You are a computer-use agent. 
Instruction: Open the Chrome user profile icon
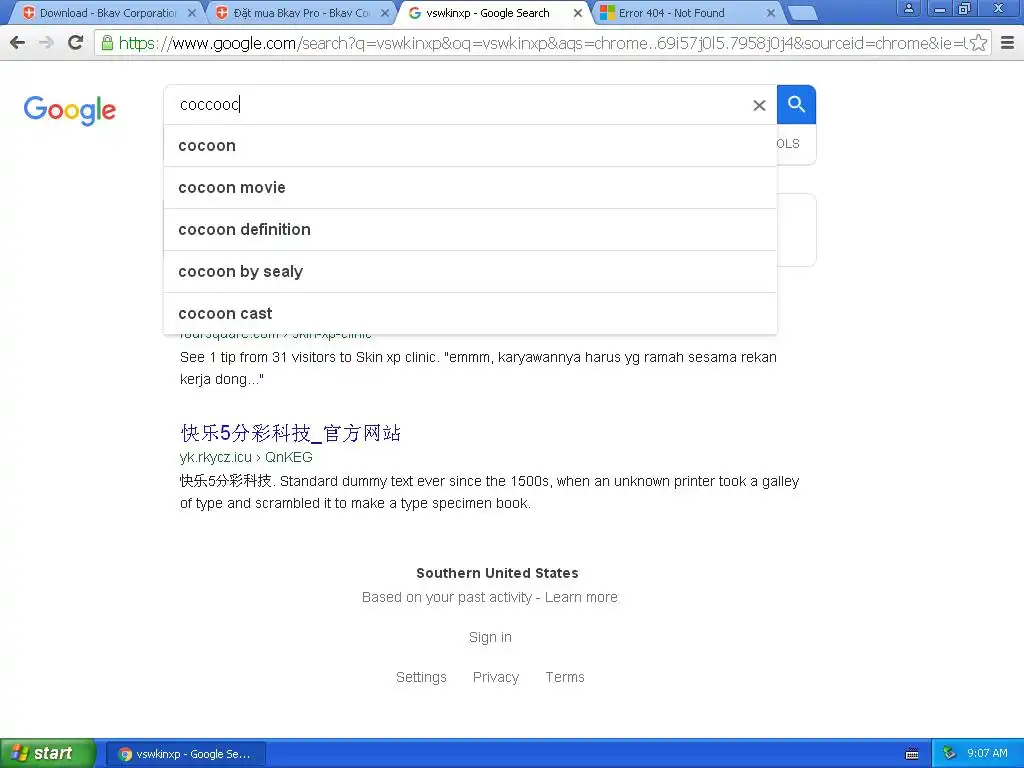tap(908, 8)
